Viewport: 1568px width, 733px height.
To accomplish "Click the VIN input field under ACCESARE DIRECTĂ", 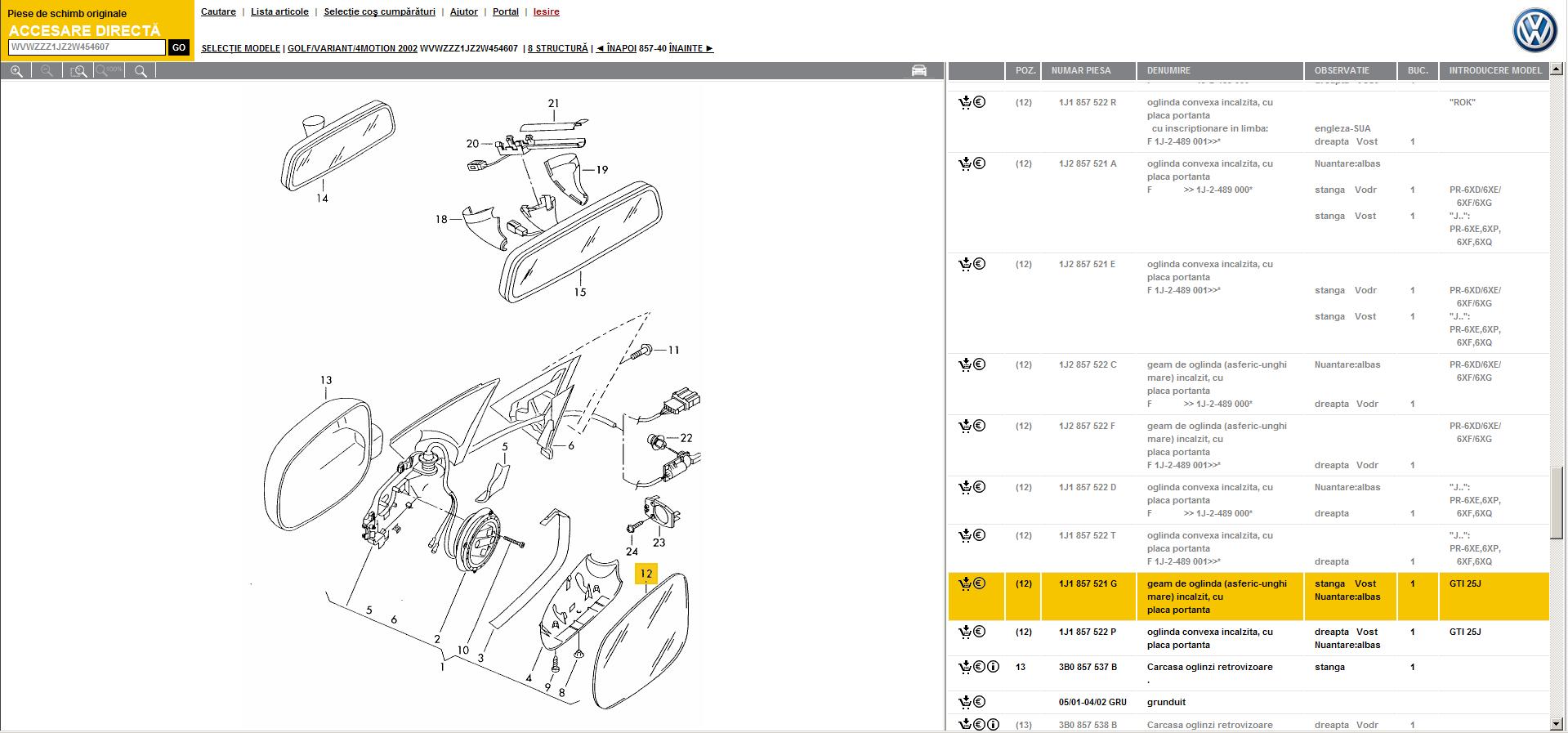I will click(x=87, y=47).
